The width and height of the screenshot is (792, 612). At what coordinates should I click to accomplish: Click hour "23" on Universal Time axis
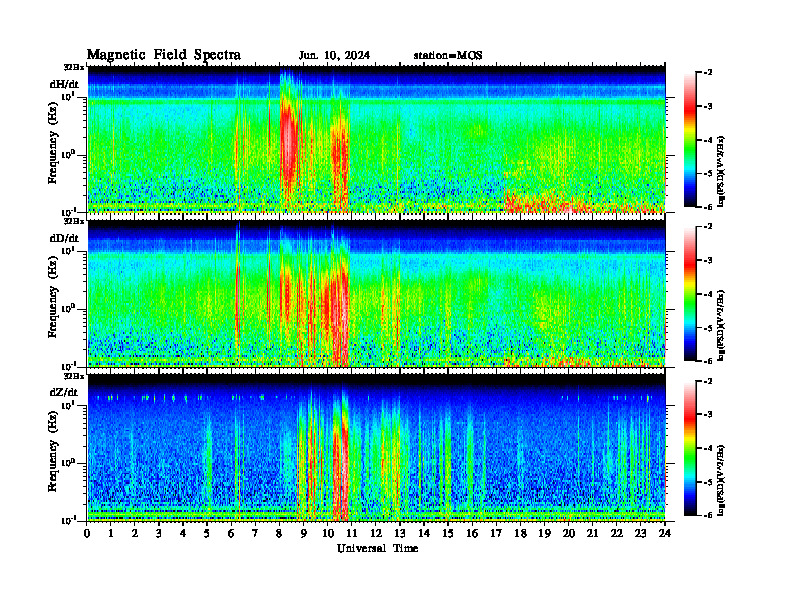[x=640, y=534]
